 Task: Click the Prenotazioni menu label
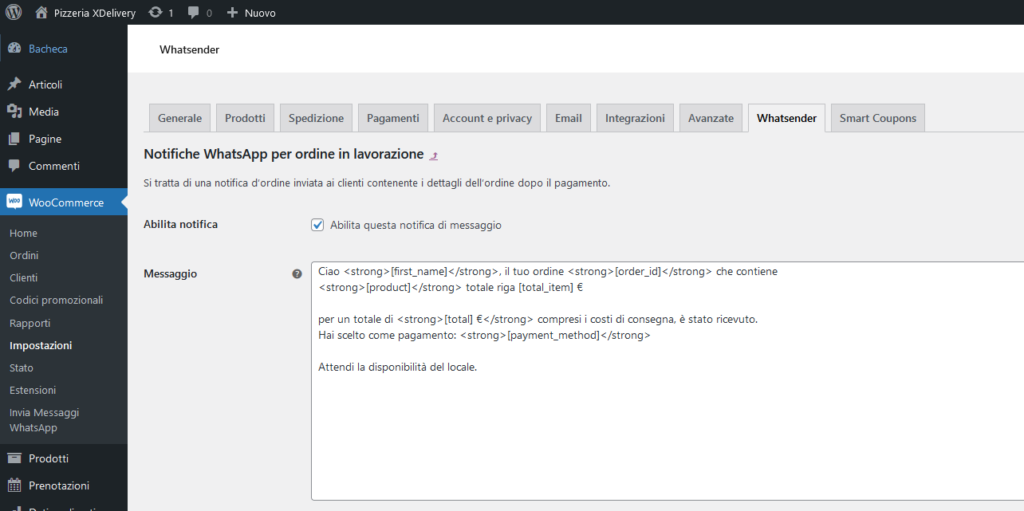59,486
